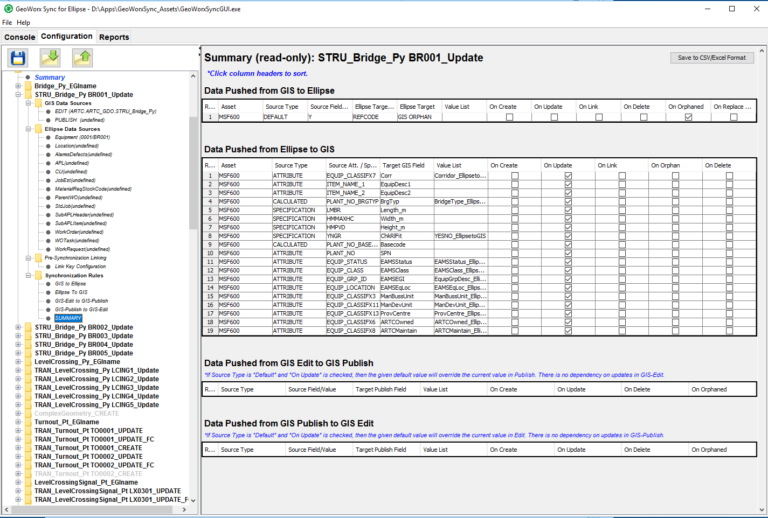The height and width of the screenshot is (518, 768).
Task: Switch to the Console tab
Action: pos(20,36)
